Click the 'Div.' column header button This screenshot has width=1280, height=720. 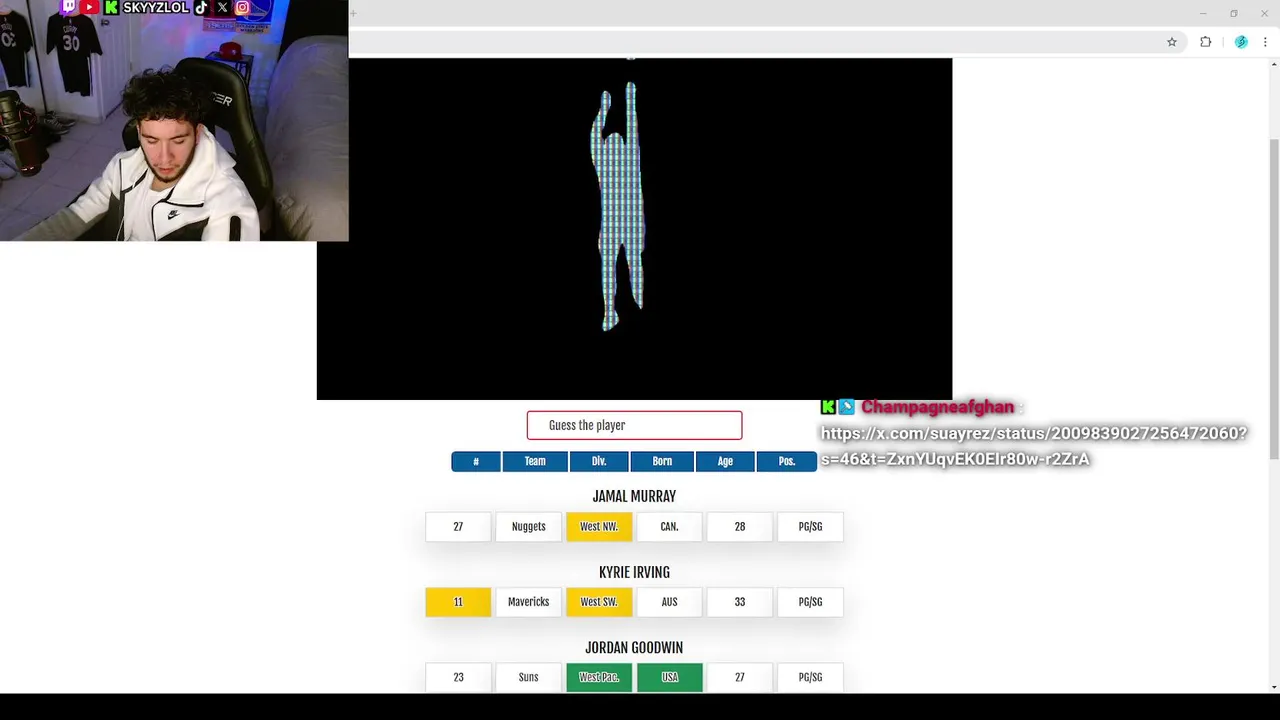[x=599, y=461]
